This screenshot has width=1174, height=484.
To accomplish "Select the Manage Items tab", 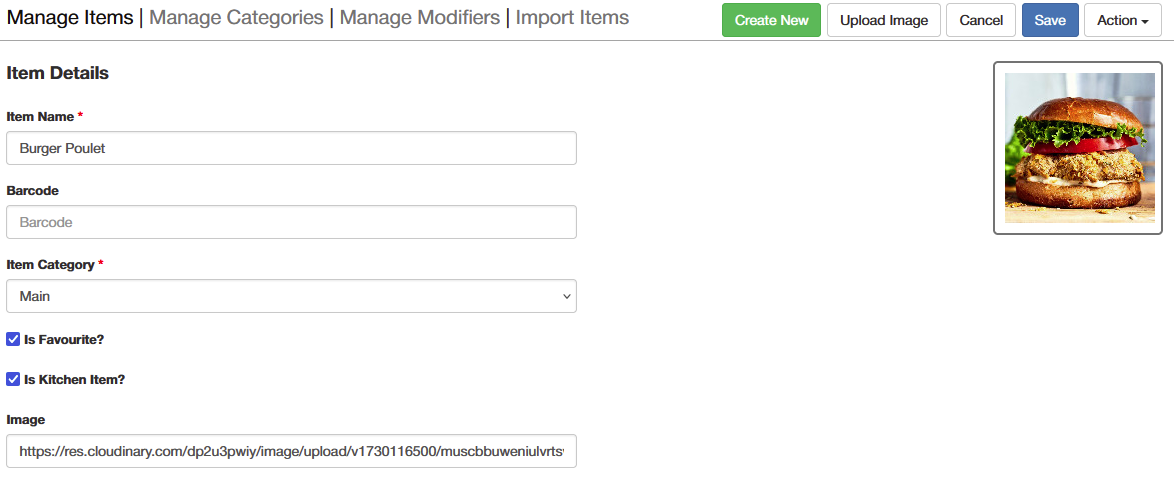I will tap(70, 17).
